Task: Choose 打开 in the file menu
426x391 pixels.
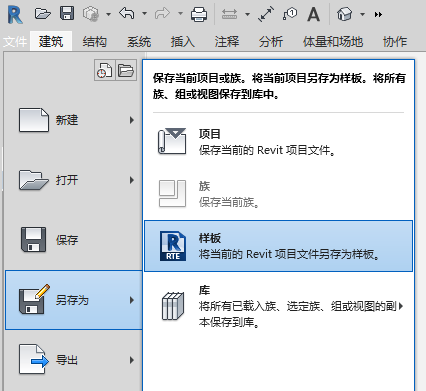Action: tap(74, 180)
